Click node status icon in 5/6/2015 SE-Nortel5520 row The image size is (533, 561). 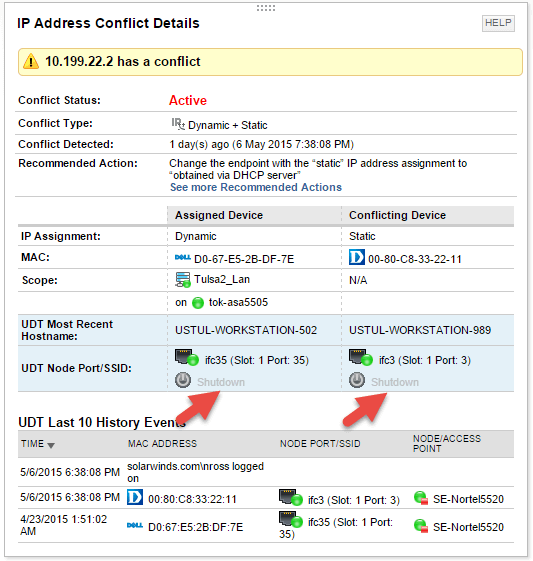click(421, 498)
